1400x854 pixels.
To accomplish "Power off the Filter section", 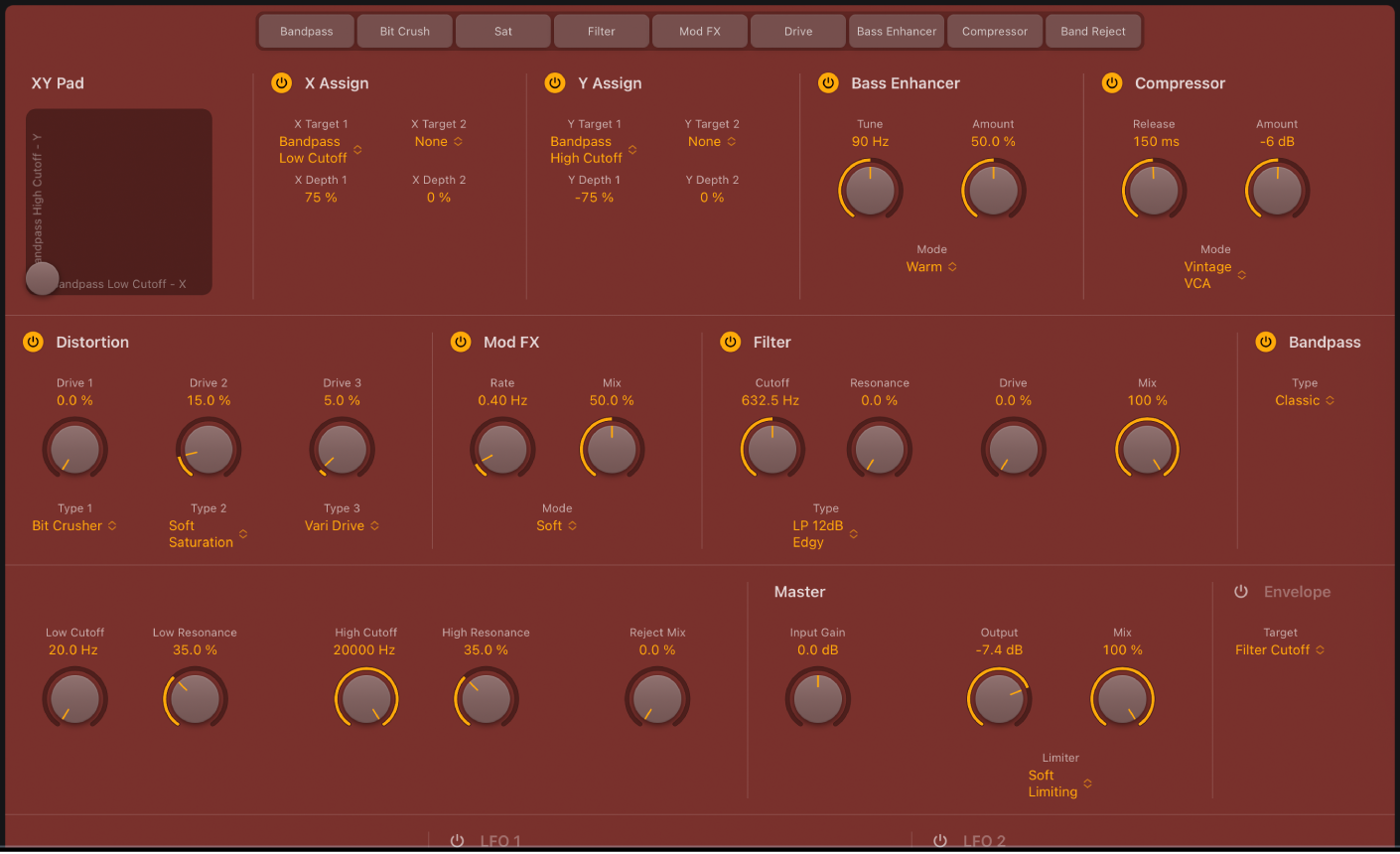I will (x=730, y=342).
